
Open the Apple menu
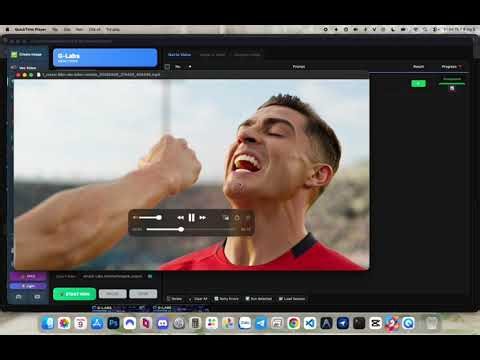click(x=7, y=29)
